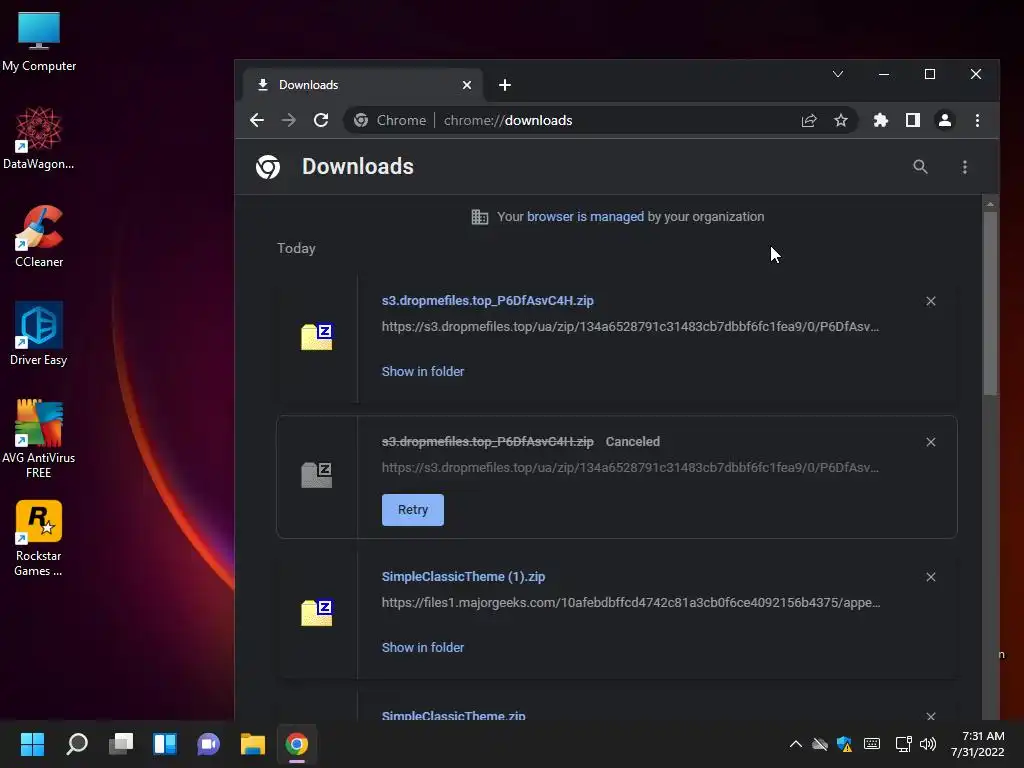
Task: Select the Downloads tab
Action: click(x=362, y=85)
